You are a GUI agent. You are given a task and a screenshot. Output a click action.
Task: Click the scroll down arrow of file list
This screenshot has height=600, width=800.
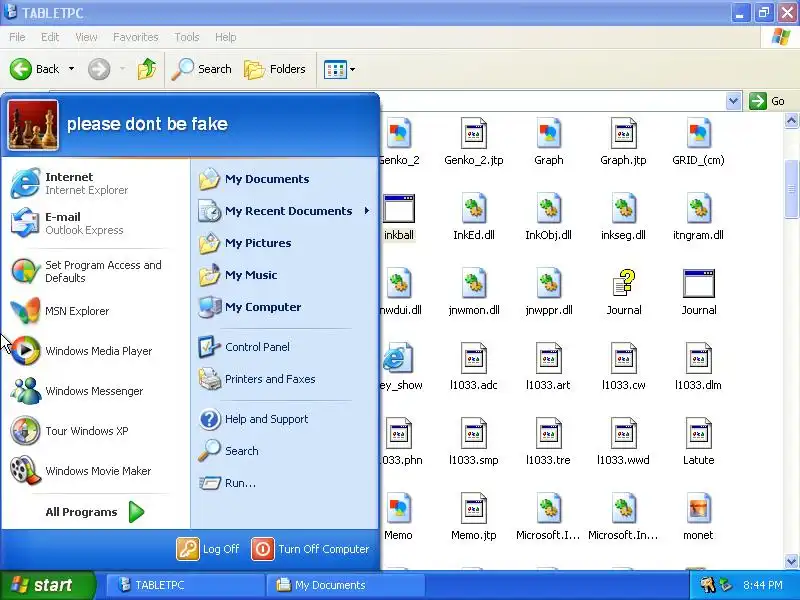(791, 561)
